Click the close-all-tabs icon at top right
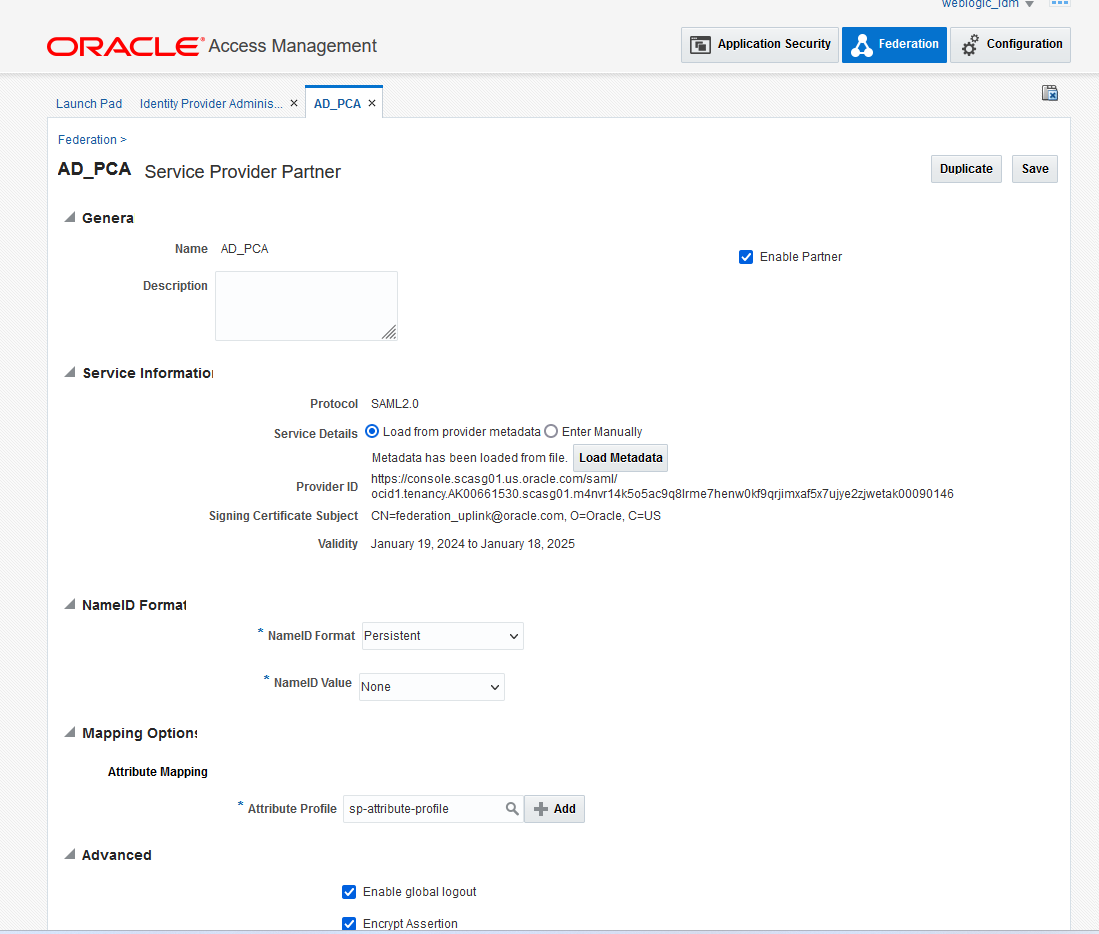The height and width of the screenshot is (934, 1099). (1049, 93)
